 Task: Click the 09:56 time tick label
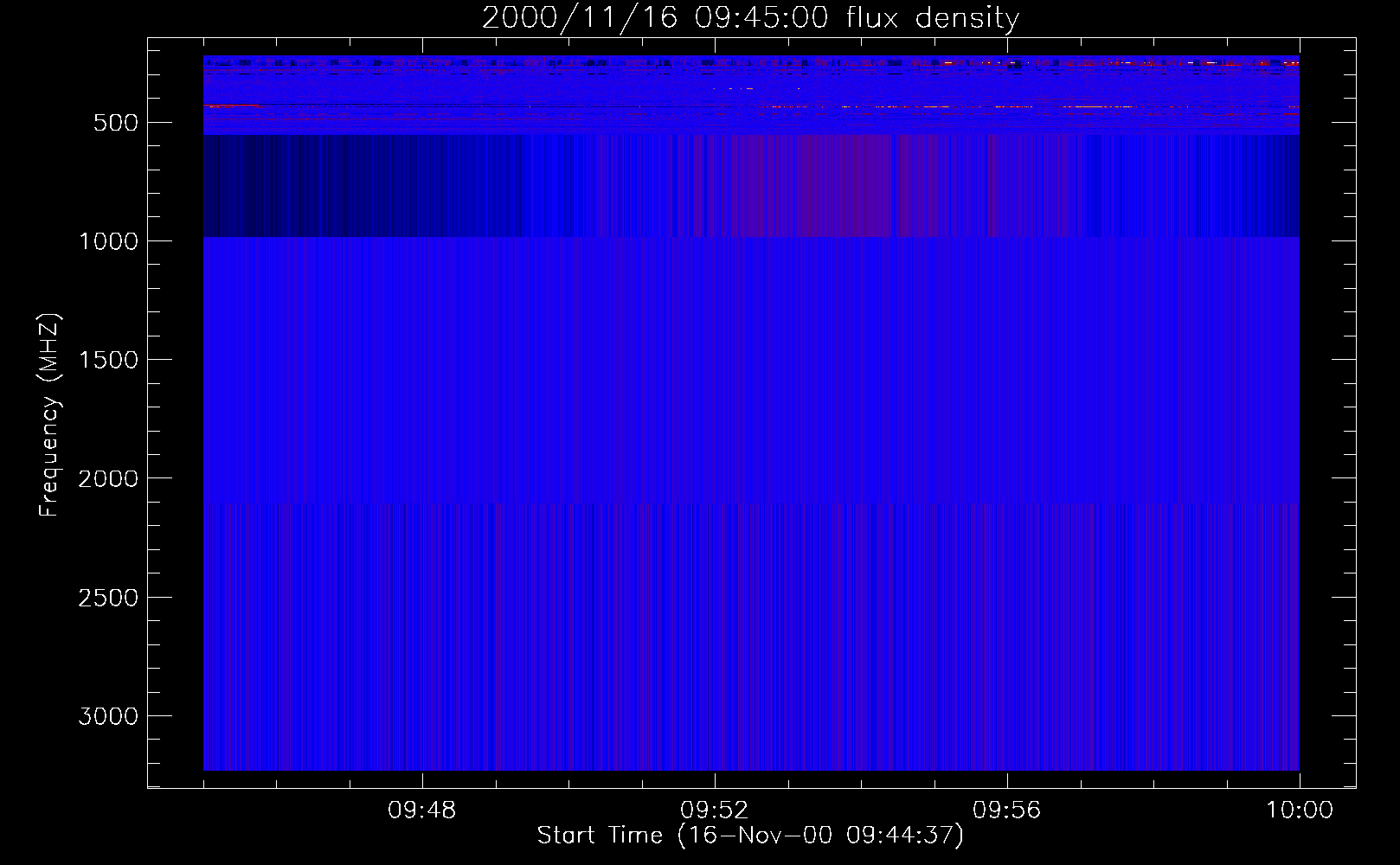tap(1007, 811)
